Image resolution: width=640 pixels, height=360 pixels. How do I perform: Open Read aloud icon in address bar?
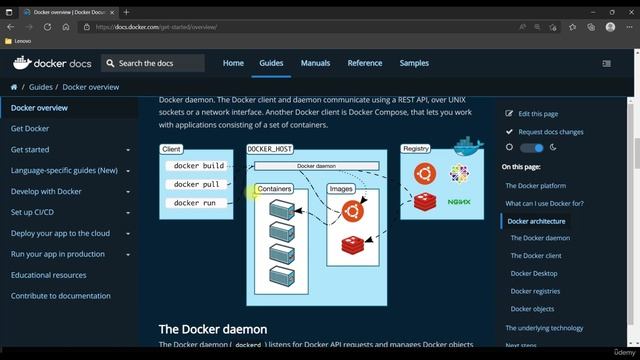522,27
